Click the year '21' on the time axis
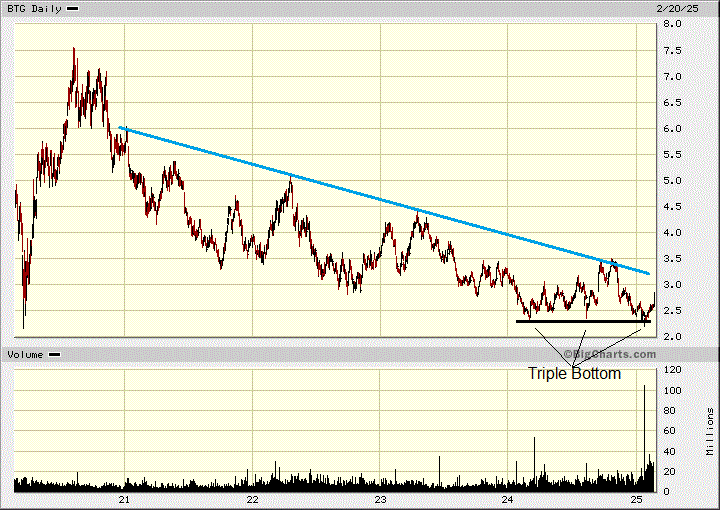The height and width of the screenshot is (510, 720). click(x=124, y=500)
